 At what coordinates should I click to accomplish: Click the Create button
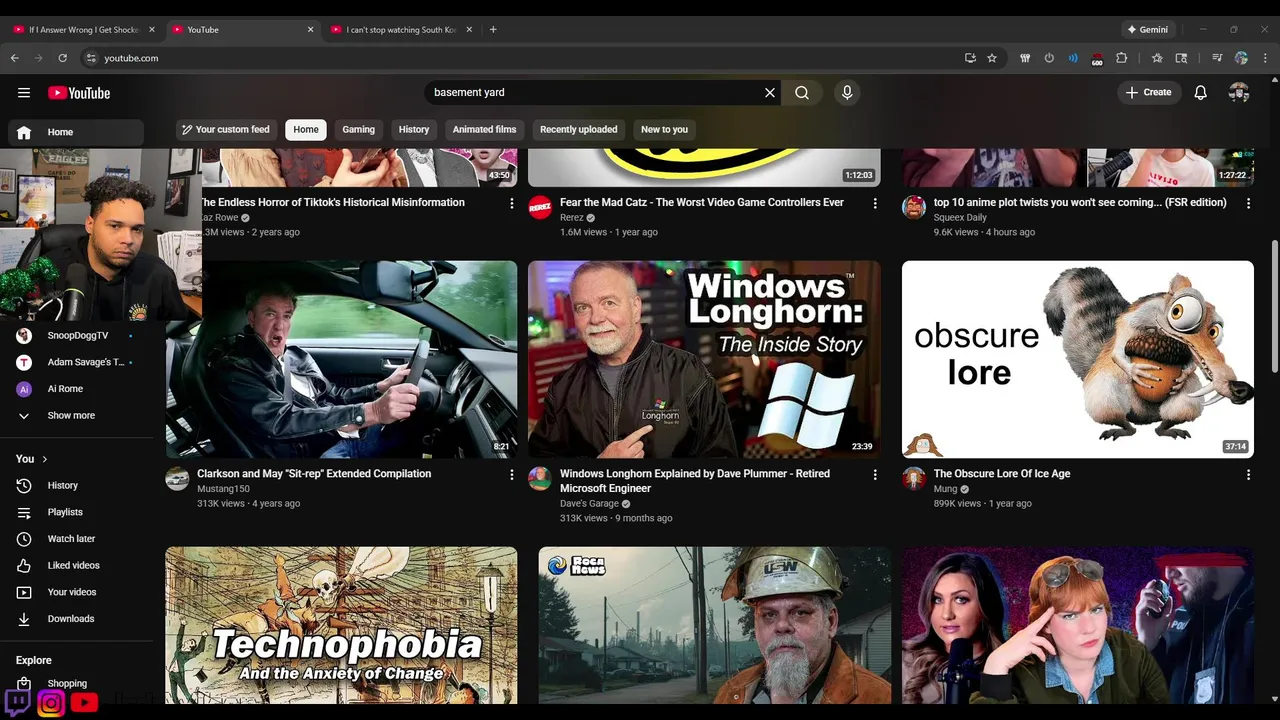(1149, 92)
